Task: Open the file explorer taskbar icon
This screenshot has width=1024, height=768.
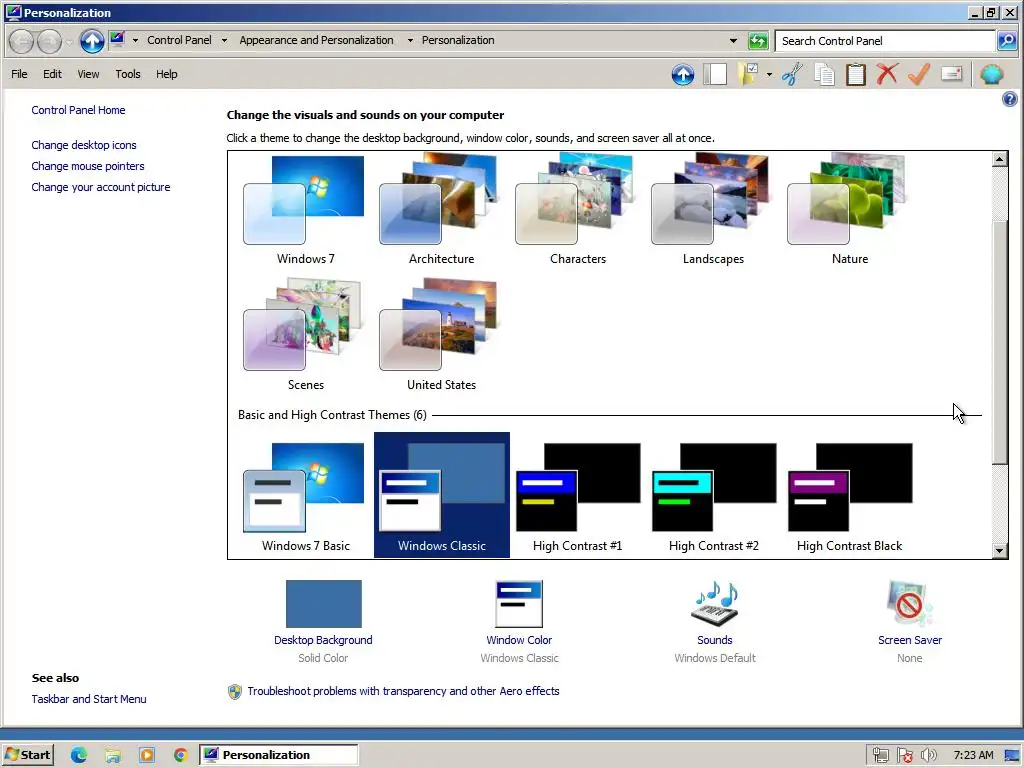Action: click(113, 756)
